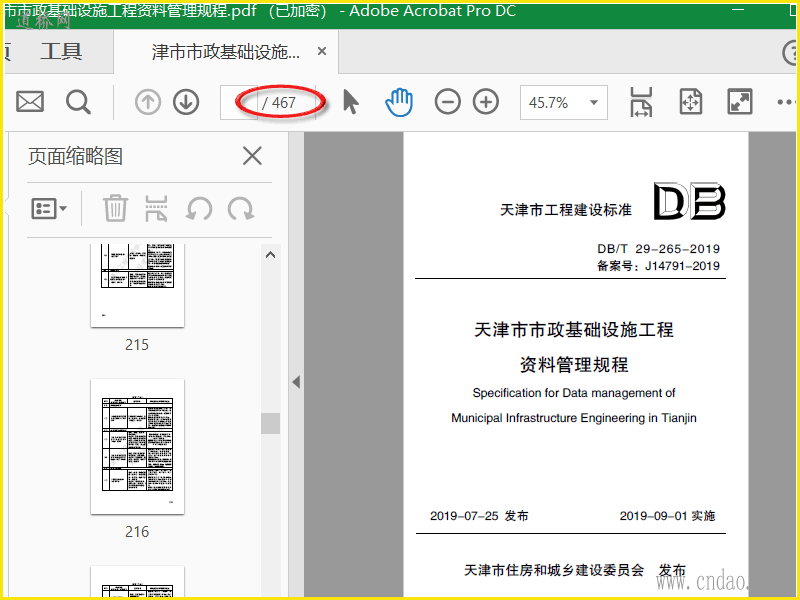
Task: Click the 216 page label
Action: pyautogui.click(x=137, y=532)
